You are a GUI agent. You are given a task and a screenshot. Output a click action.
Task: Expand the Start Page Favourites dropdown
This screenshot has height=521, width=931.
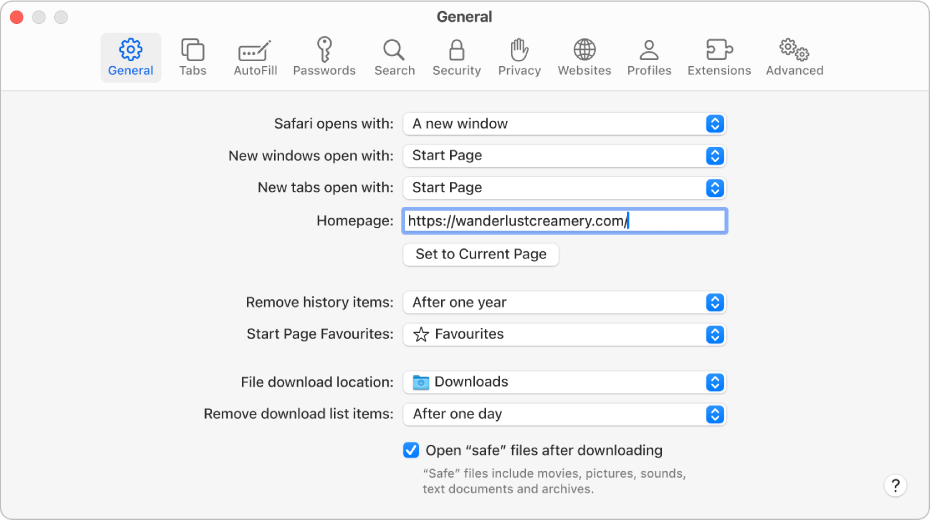click(564, 334)
